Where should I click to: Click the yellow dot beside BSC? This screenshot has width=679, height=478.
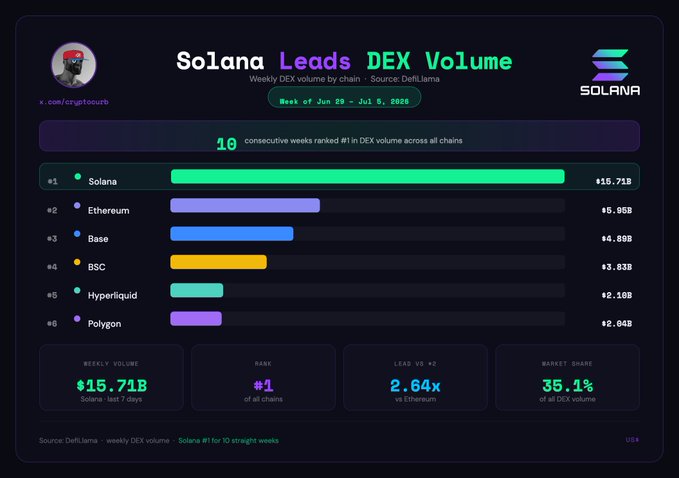tap(77, 262)
